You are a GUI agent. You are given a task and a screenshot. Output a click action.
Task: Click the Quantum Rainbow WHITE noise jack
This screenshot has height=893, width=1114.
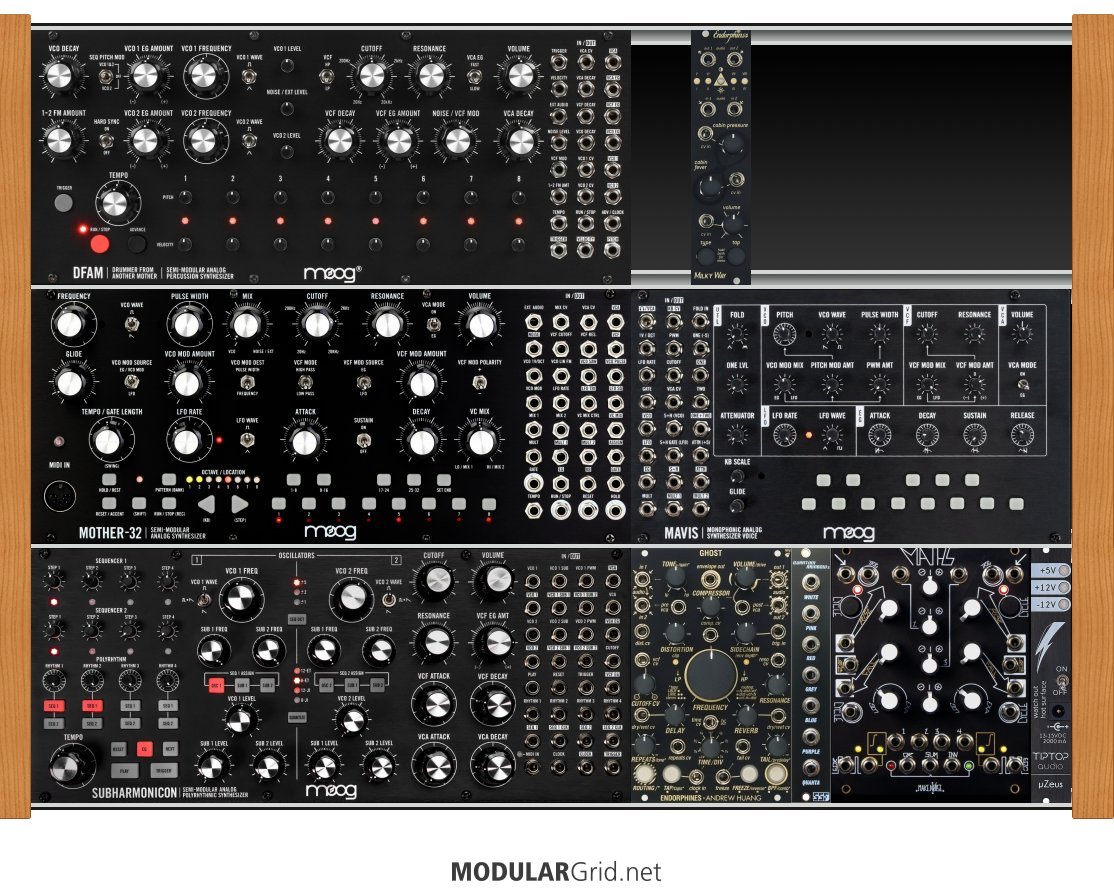click(x=810, y=583)
